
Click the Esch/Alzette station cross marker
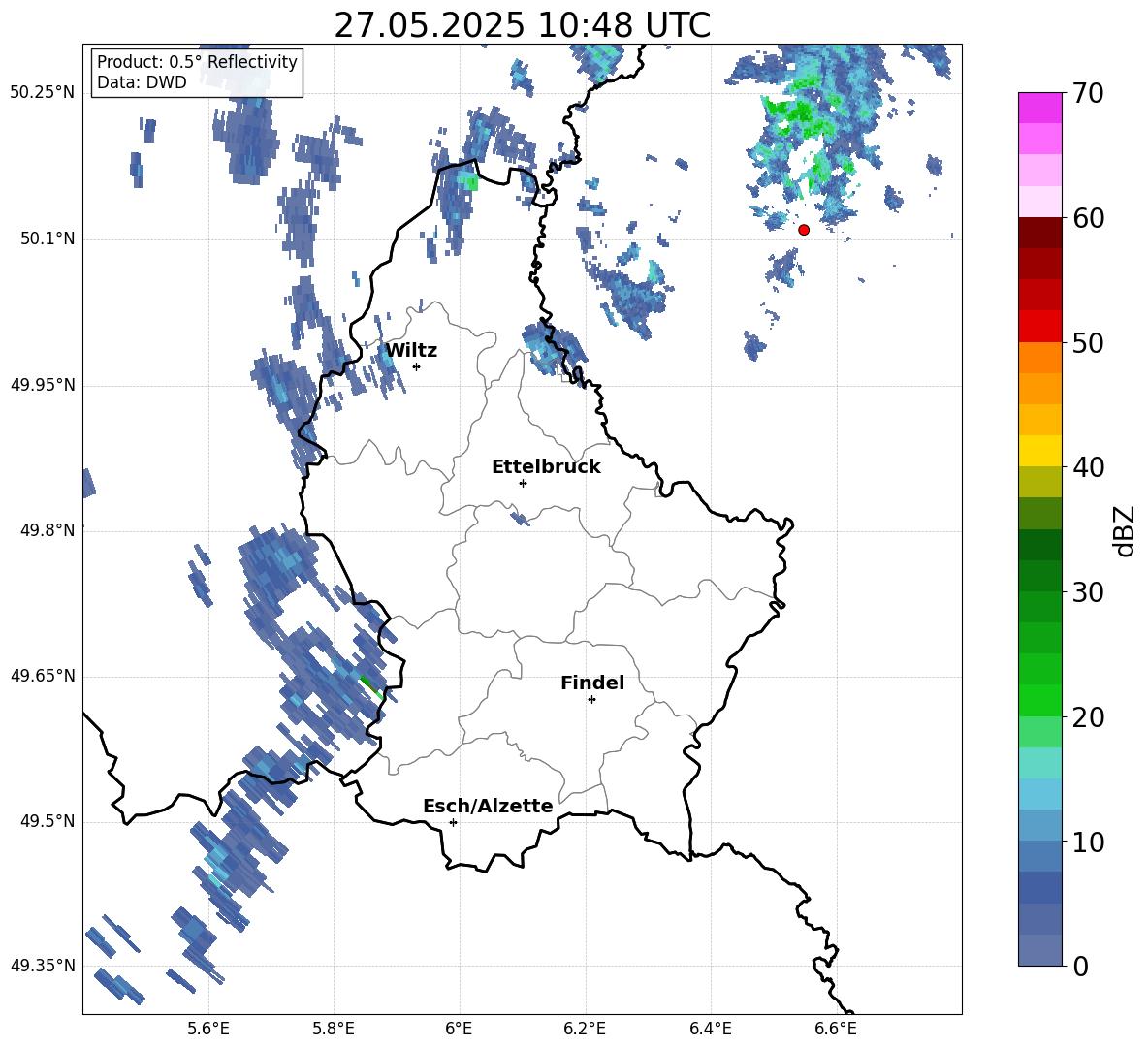tap(453, 822)
